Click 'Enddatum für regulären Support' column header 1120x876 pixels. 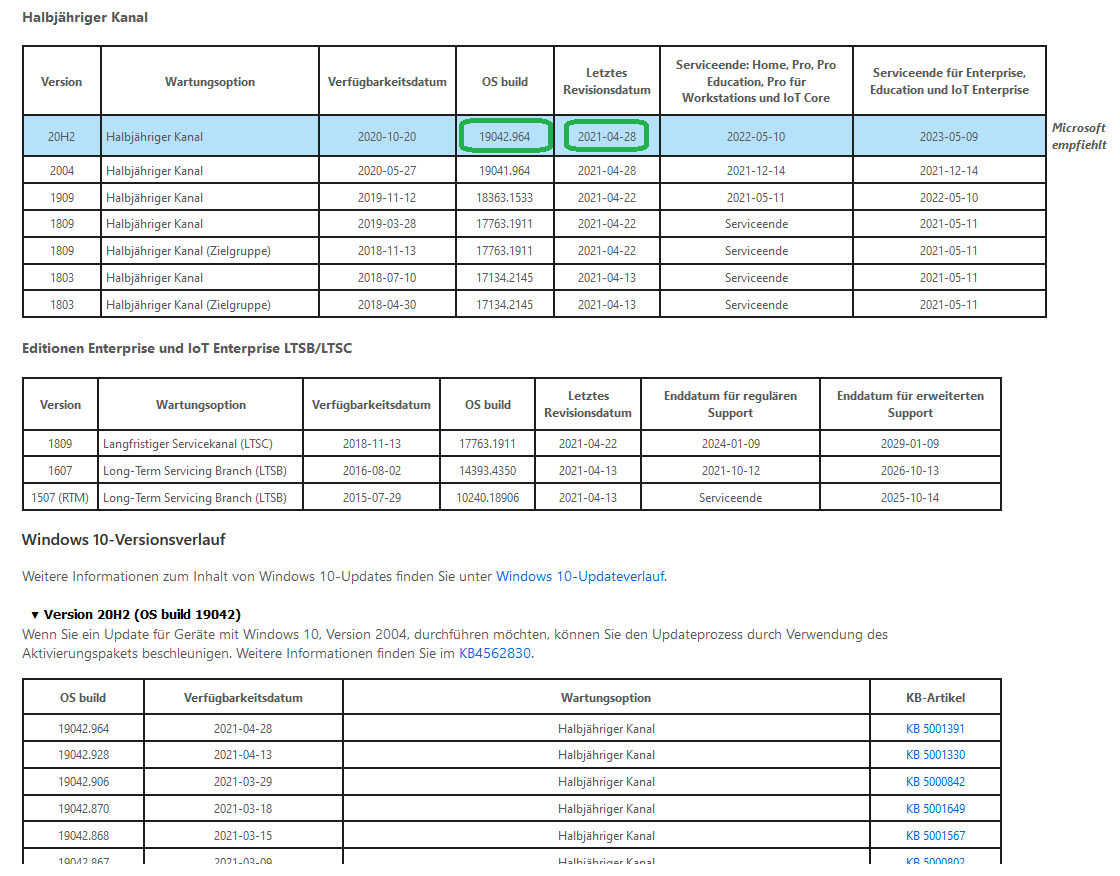click(x=730, y=404)
